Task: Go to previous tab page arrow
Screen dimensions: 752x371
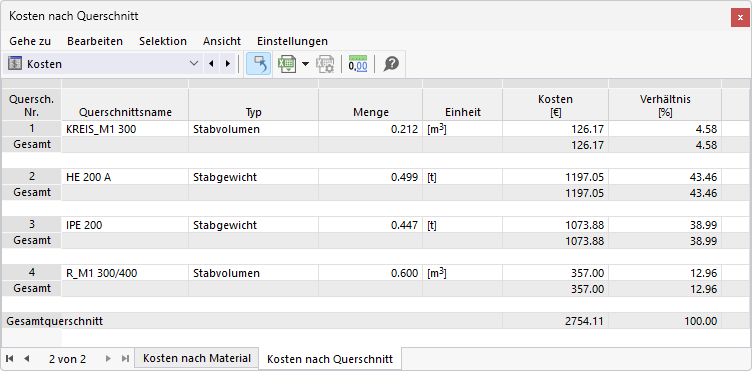Action: coord(26,359)
